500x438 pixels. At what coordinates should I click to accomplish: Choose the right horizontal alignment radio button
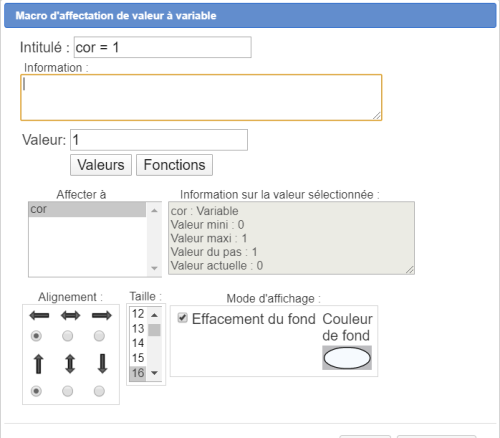(x=99, y=336)
